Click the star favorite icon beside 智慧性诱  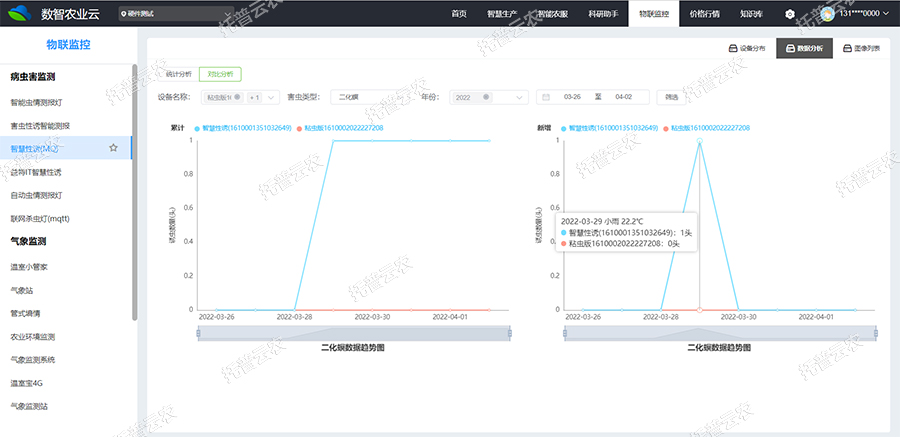coord(113,148)
